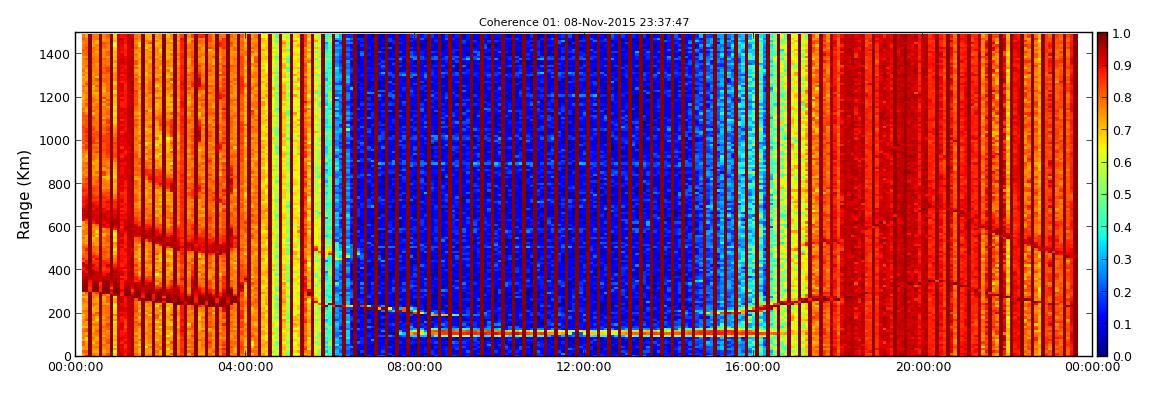Click the colorbar "0.4" tick label
Viewport: 1150px width, 407px height.
(1122, 227)
